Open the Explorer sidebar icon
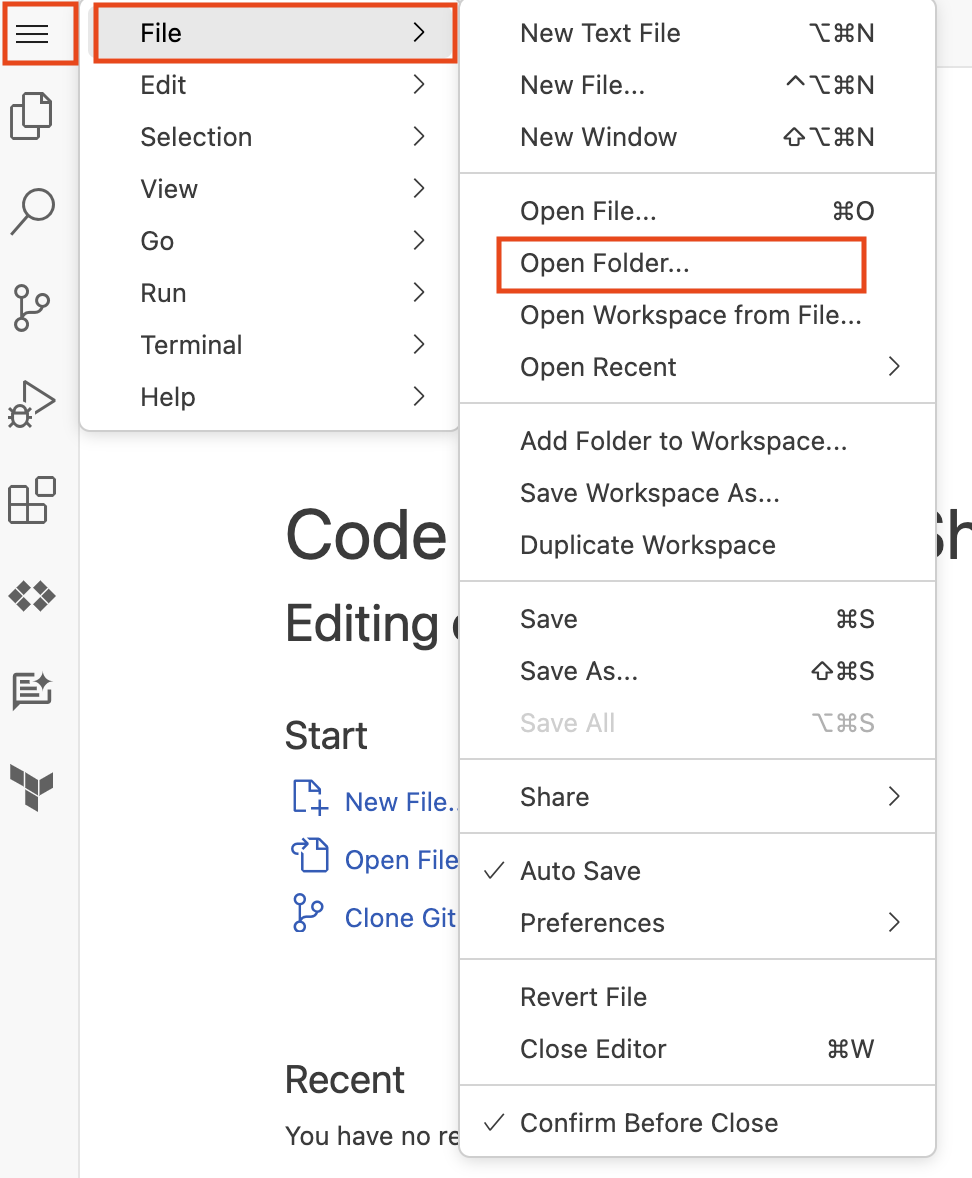The height and width of the screenshot is (1178, 972). tap(32, 116)
